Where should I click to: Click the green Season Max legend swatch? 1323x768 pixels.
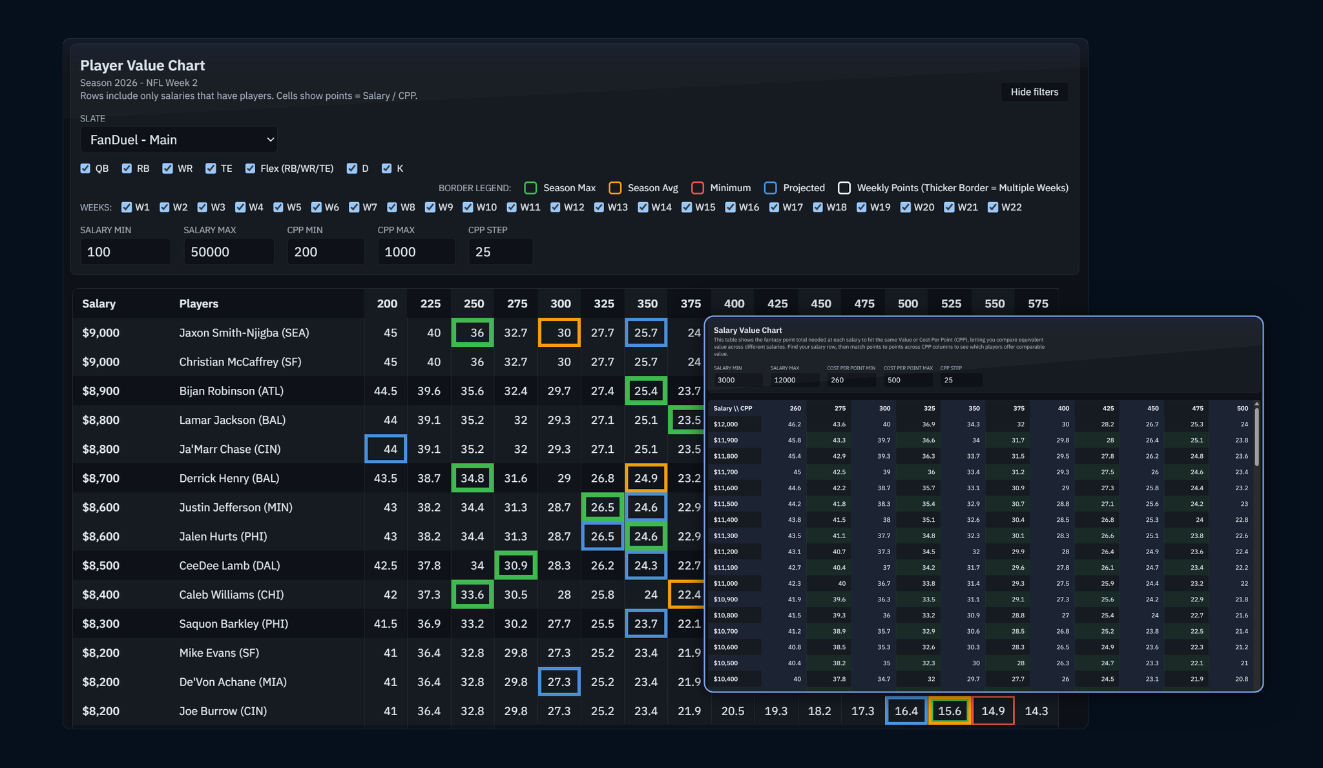(x=531, y=188)
